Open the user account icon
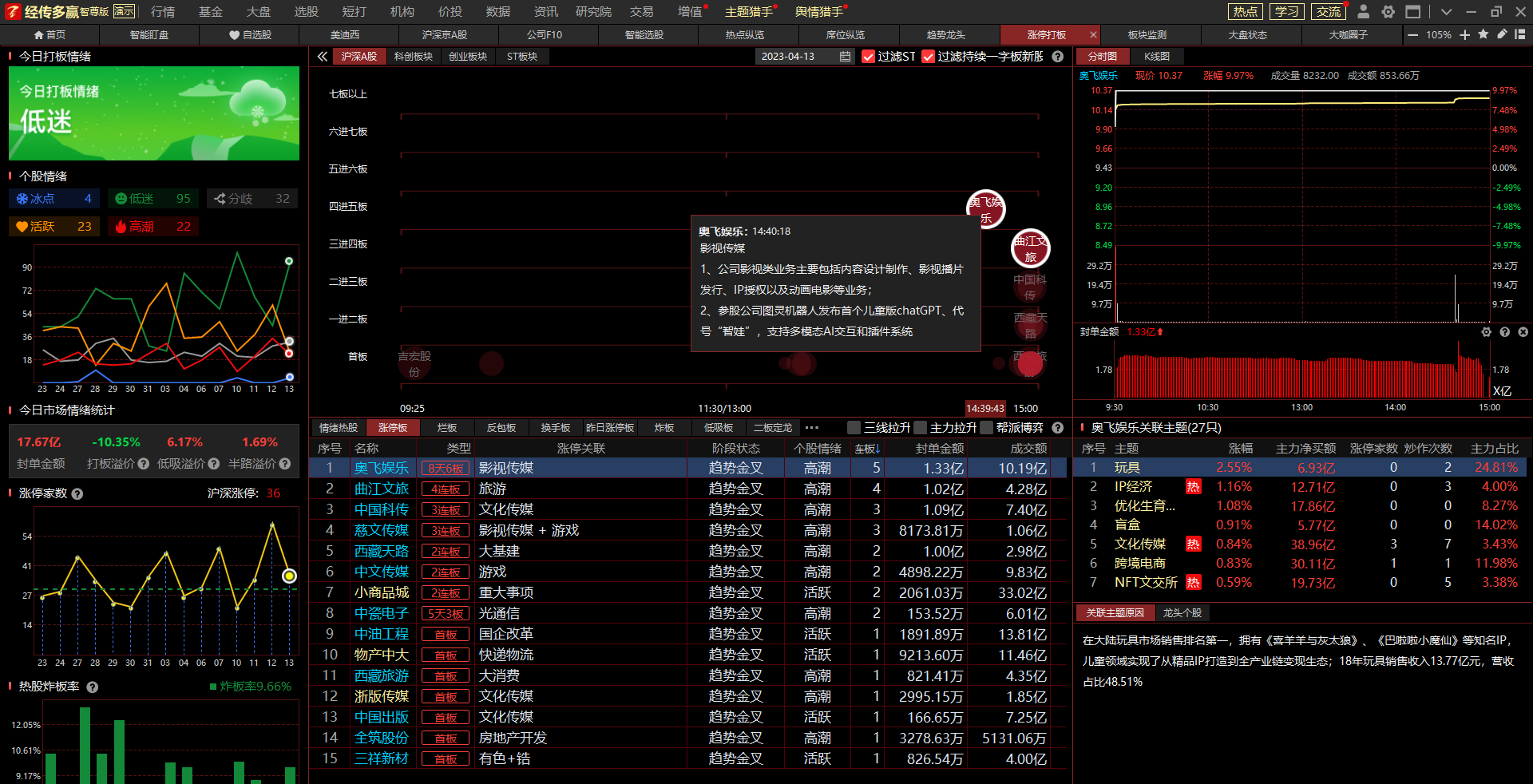Viewport: 1533px width, 784px height. 1364,12
